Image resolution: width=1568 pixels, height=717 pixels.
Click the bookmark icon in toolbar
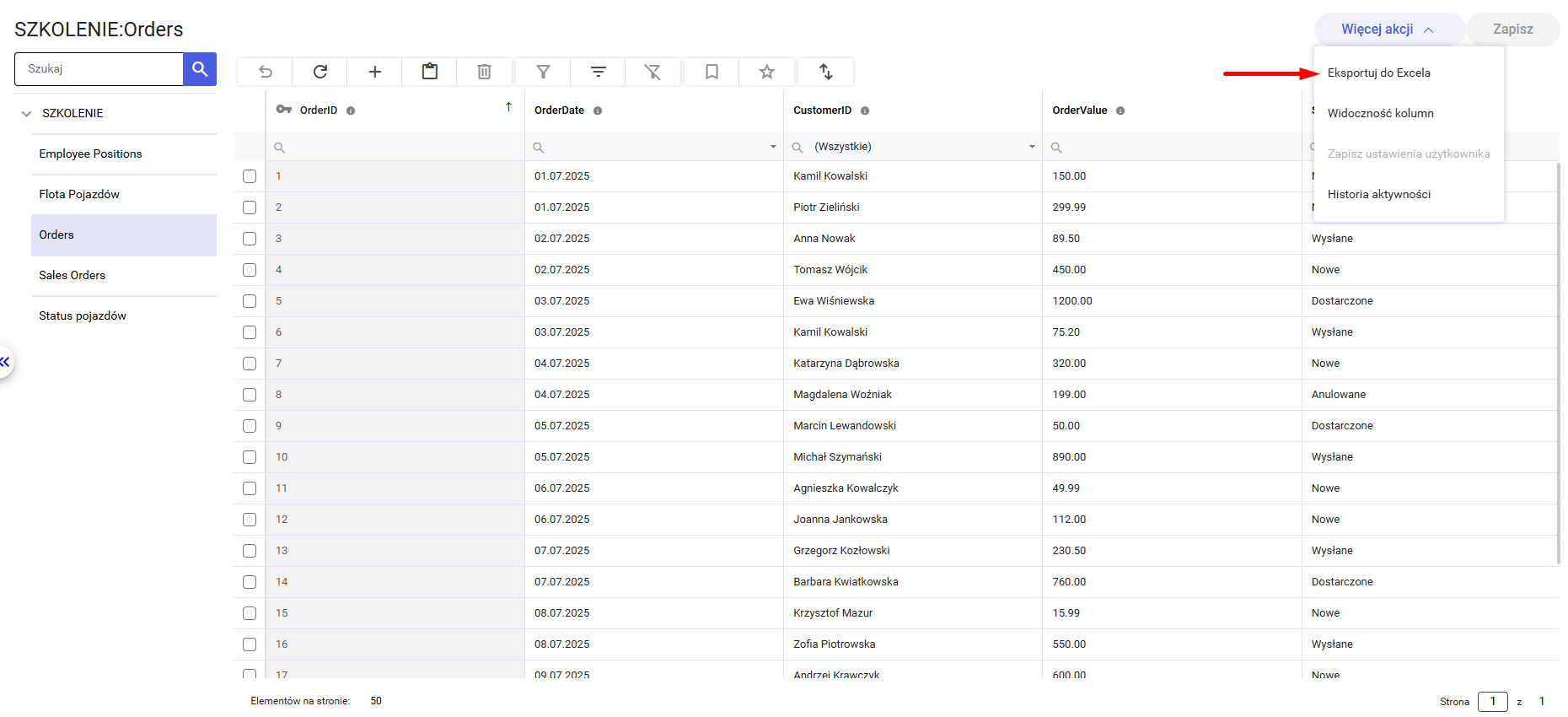(712, 72)
